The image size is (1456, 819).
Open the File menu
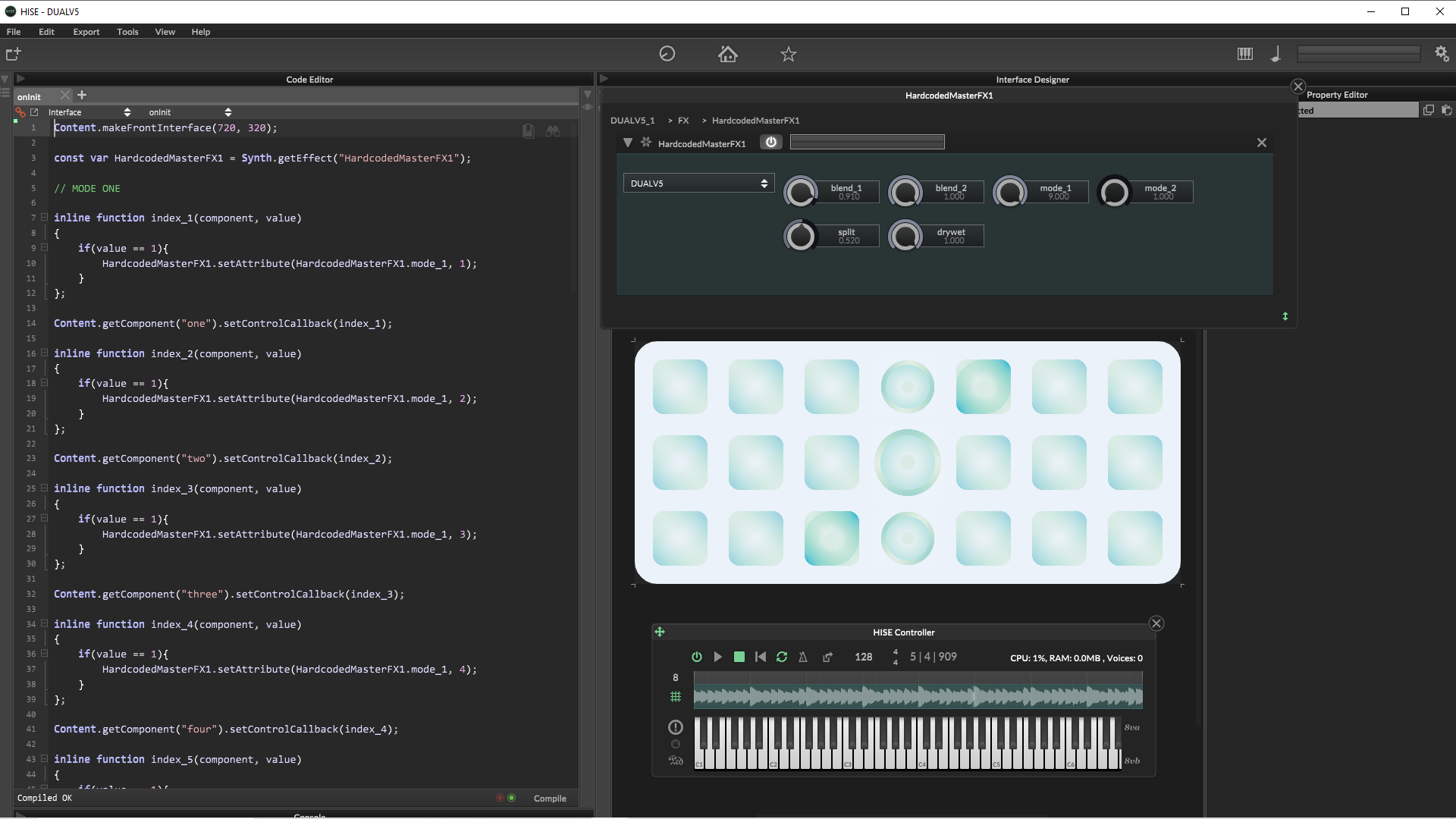(14, 32)
